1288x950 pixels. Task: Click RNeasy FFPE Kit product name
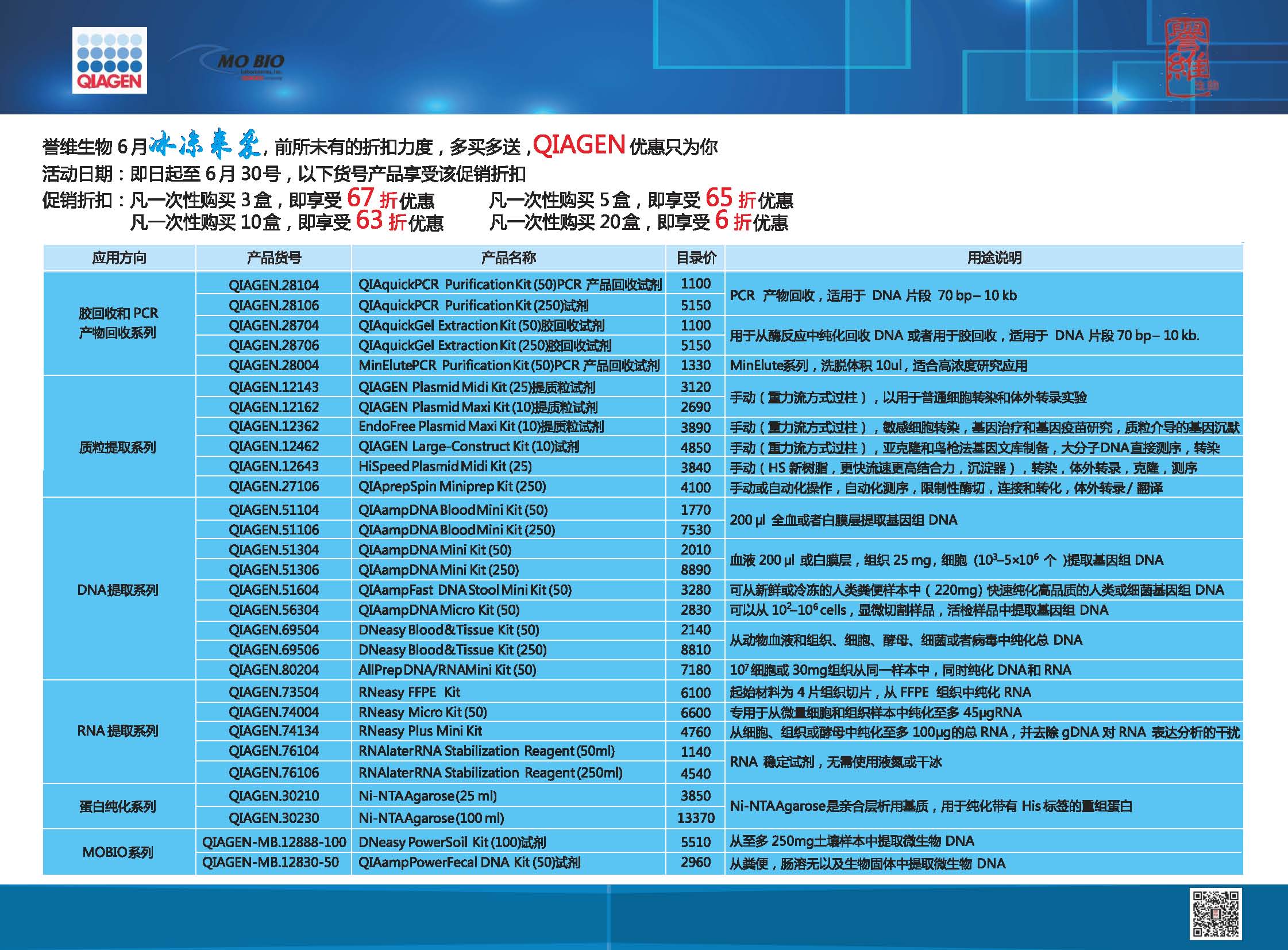click(x=409, y=693)
